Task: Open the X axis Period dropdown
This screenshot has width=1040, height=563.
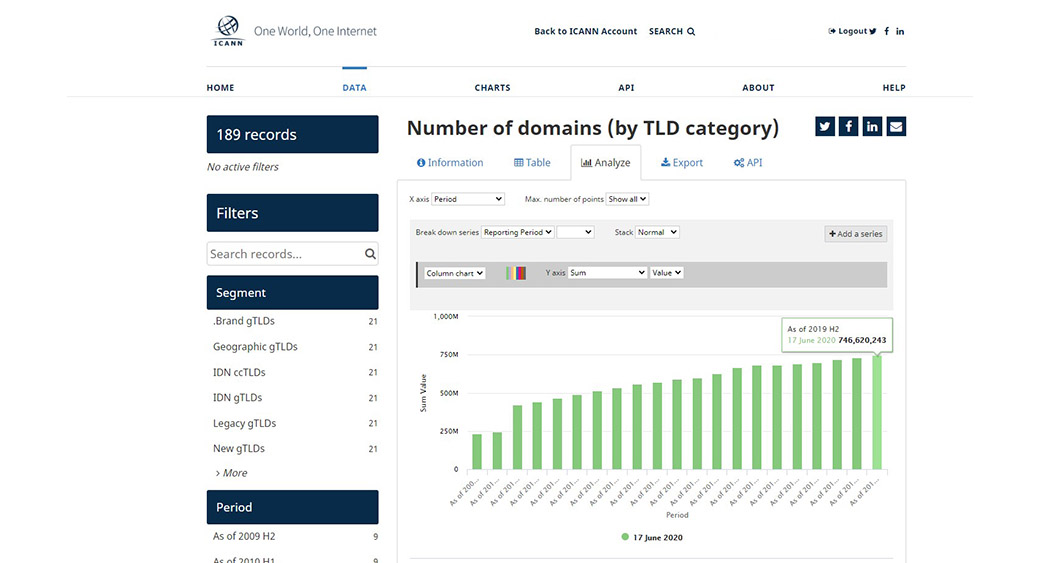Action: click(469, 199)
